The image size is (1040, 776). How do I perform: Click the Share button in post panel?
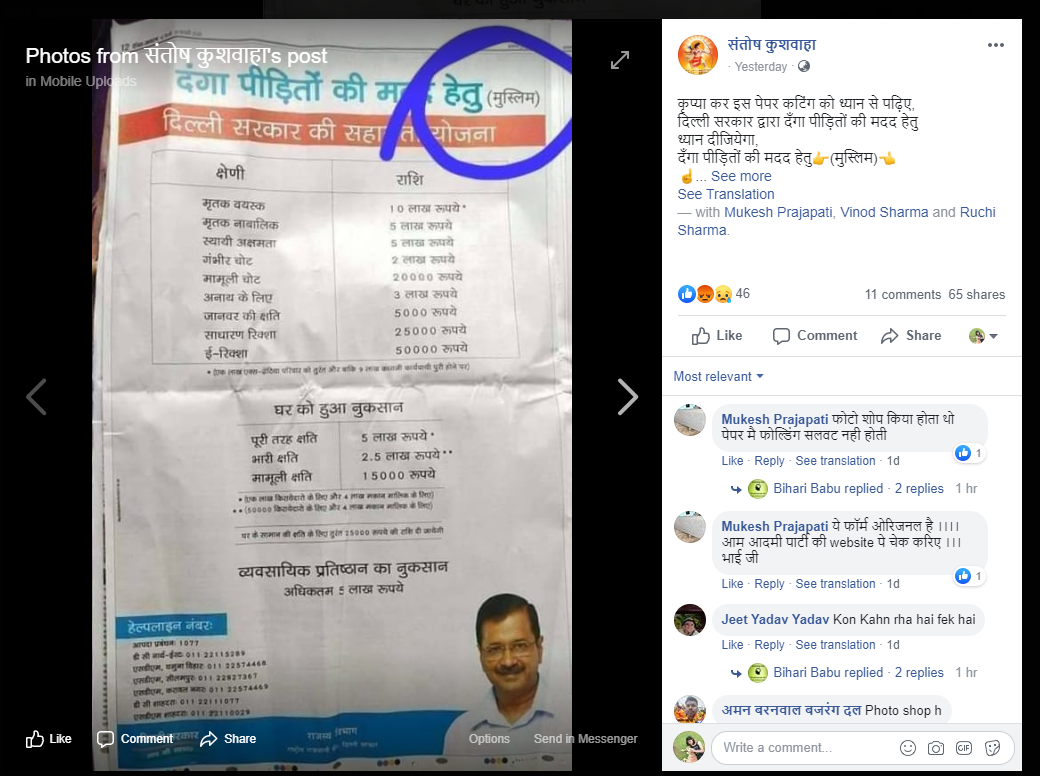(x=911, y=336)
